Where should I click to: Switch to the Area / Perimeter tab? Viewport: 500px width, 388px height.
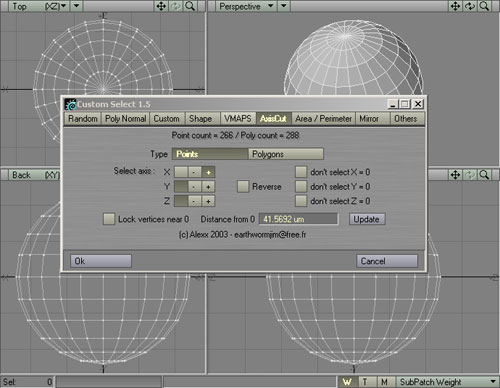(x=323, y=119)
